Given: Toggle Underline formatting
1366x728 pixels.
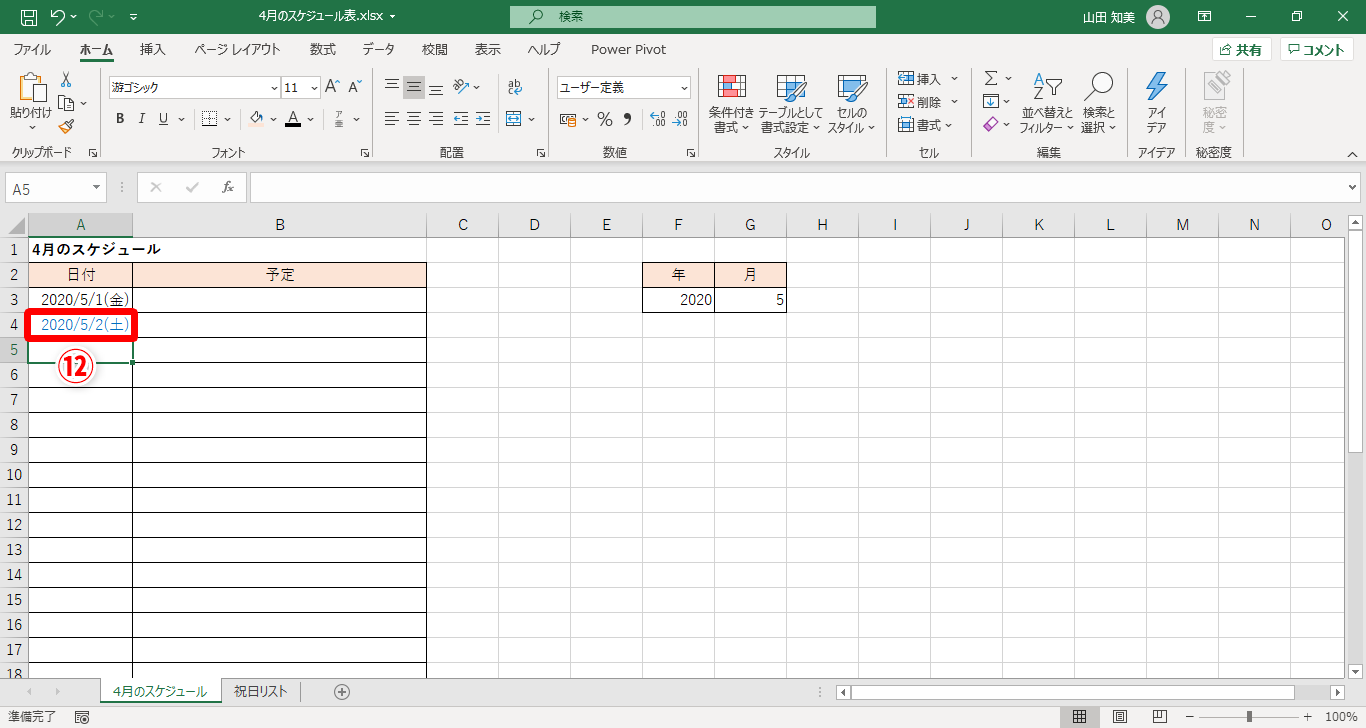Looking at the screenshot, I should (x=163, y=119).
